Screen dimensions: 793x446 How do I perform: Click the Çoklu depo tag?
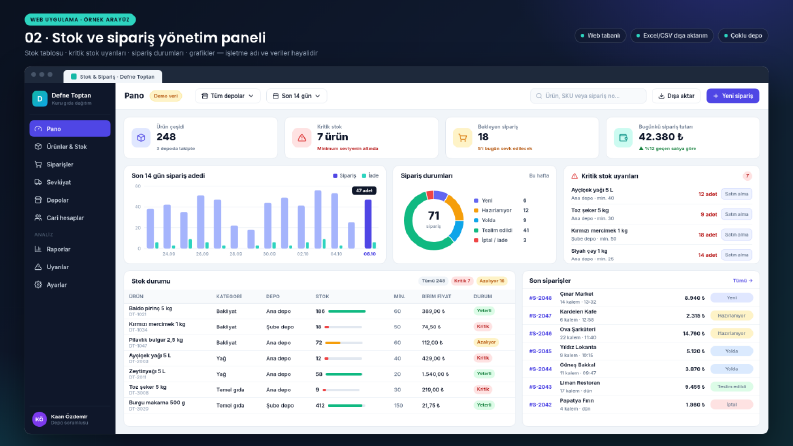(743, 35)
